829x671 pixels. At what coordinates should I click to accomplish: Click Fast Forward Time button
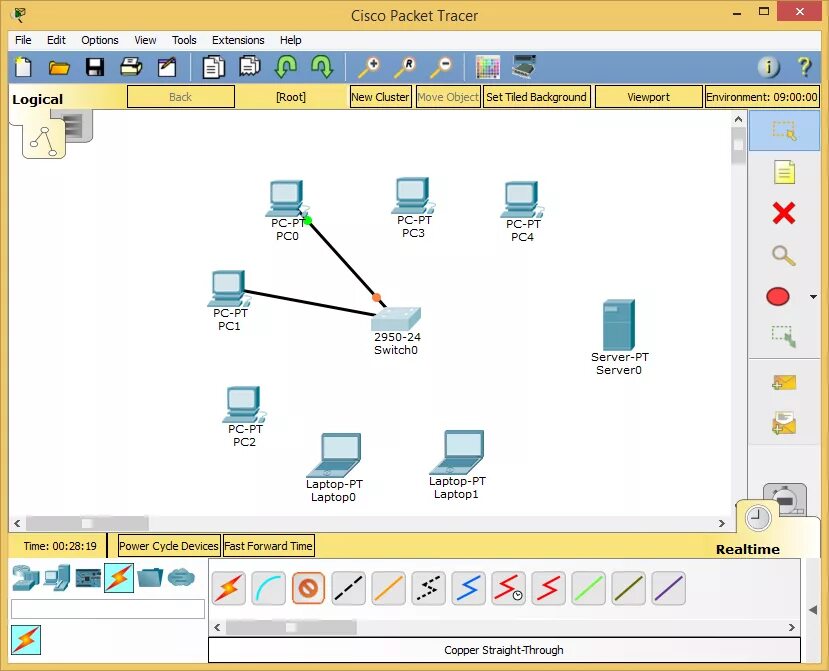coord(269,546)
